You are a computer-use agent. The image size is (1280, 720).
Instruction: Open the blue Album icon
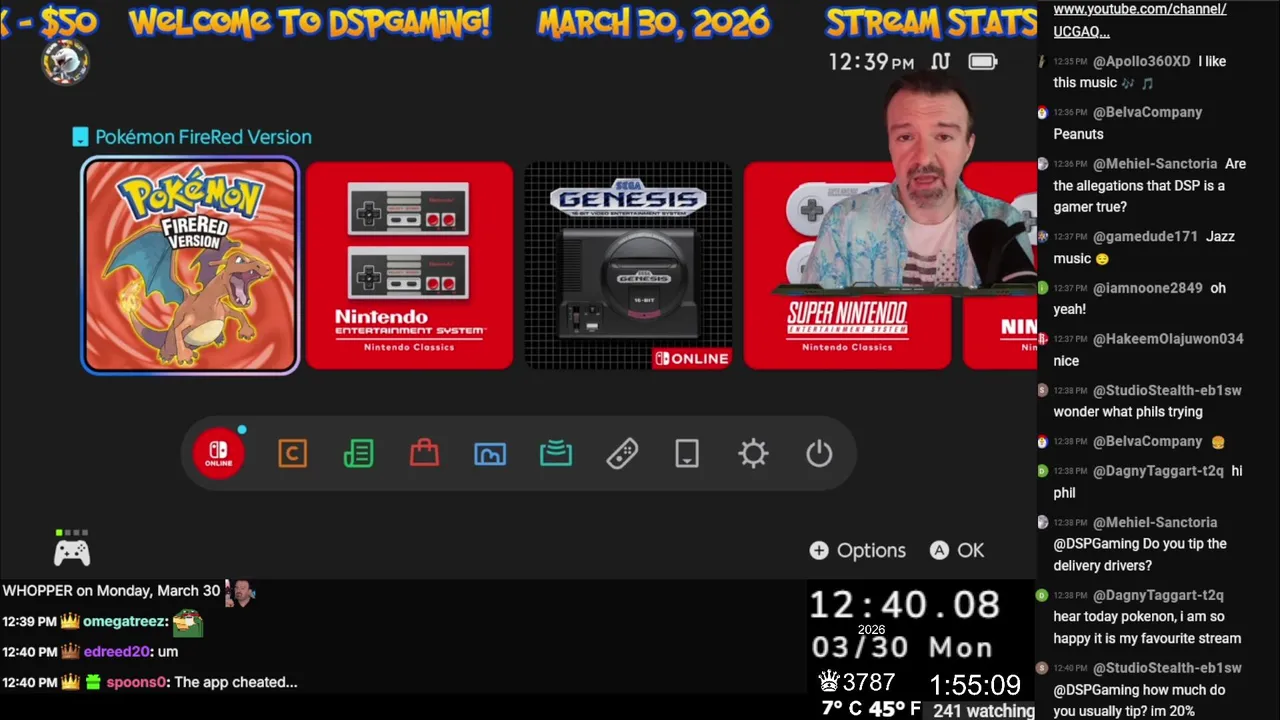coord(490,454)
